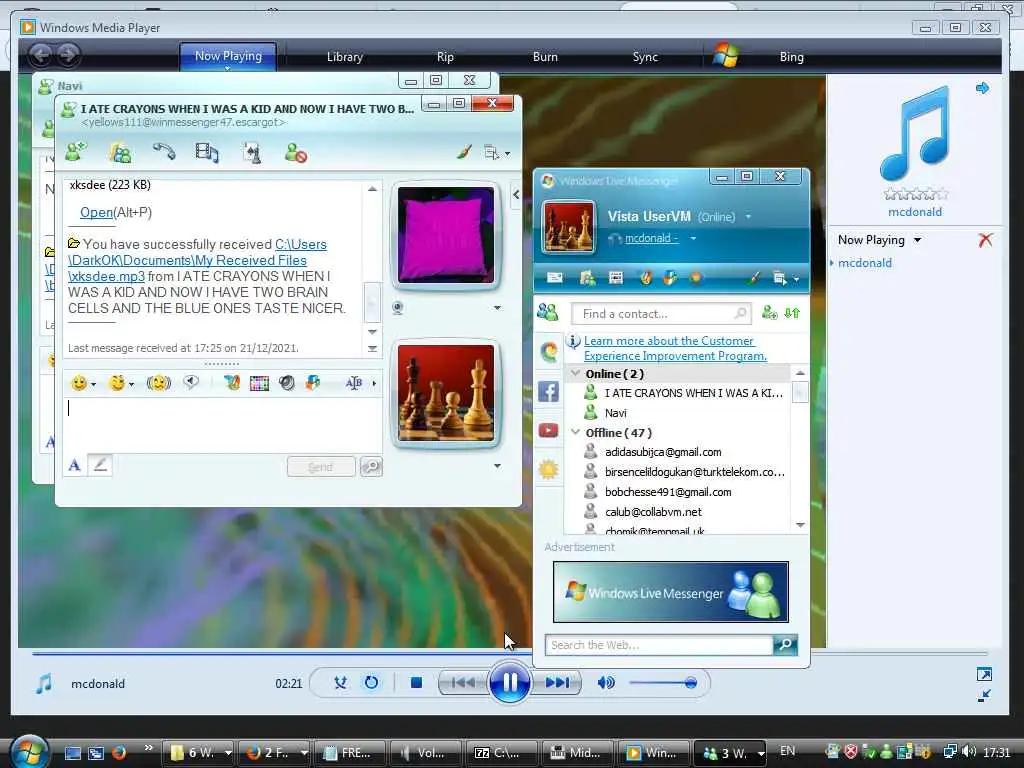Go to the previous track

coord(463,683)
